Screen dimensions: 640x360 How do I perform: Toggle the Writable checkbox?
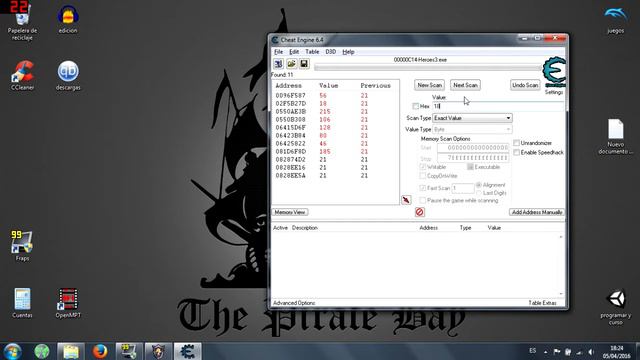click(x=422, y=167)
